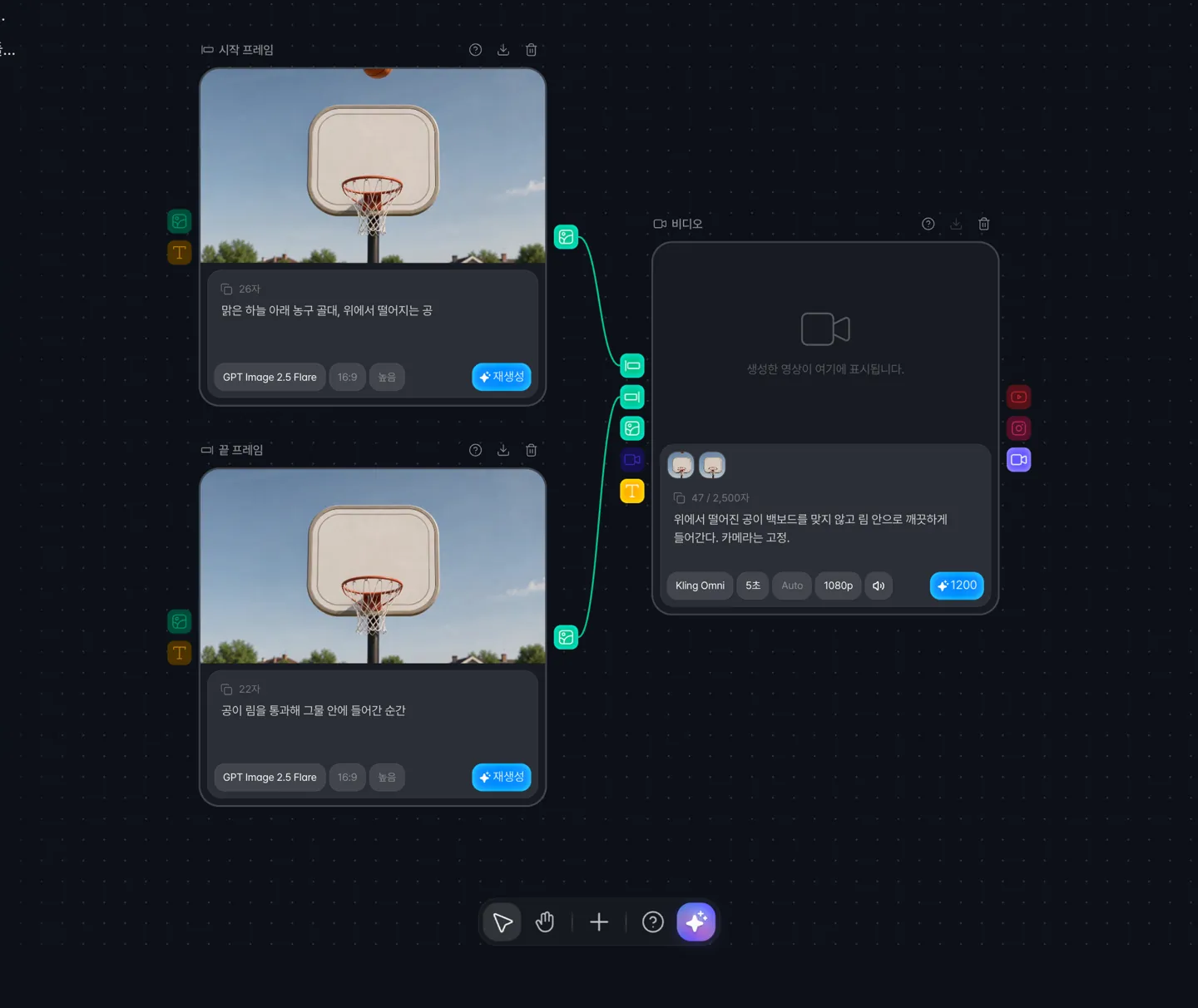
Task: Click the Instagram output port on 비디오 node
Action: pyautogui.click(x=1019, y=428)
